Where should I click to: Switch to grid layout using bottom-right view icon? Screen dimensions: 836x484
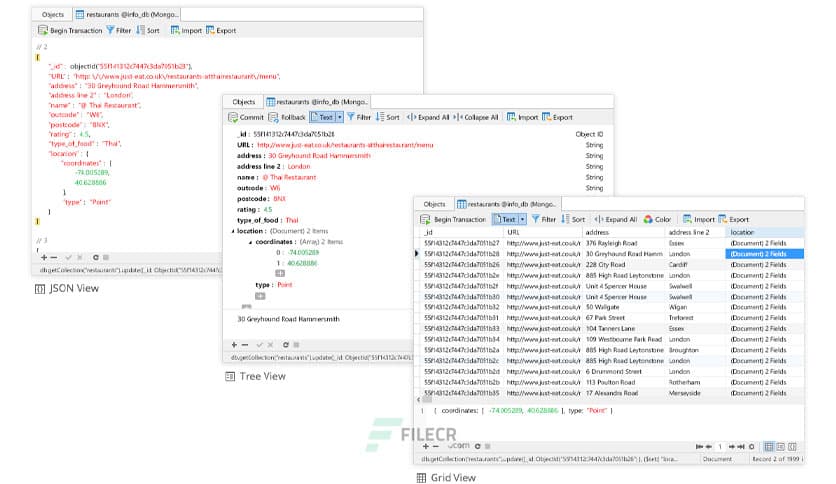pyautogui.click(x=768, y=446)
